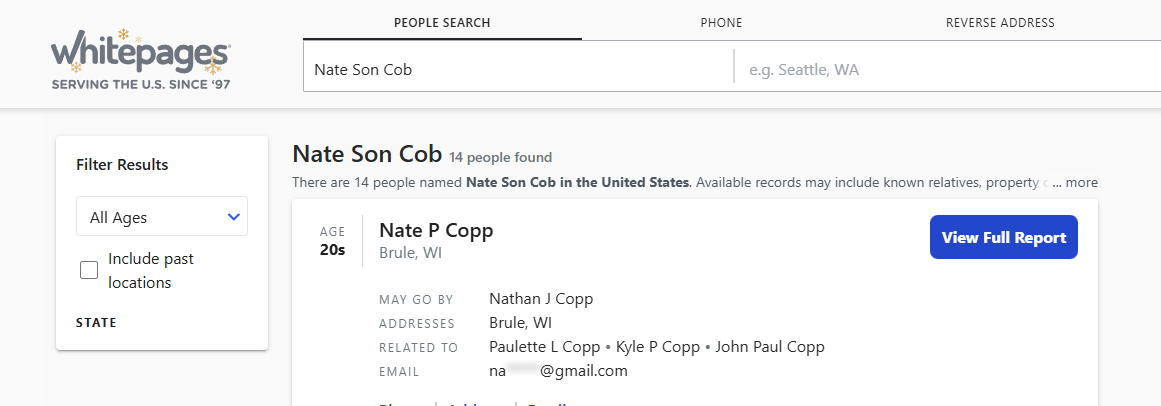The height and width of the screenshot is (406, 1161).
Task: Click the name field containing Nate Son Cob
Action: point(517,70)
